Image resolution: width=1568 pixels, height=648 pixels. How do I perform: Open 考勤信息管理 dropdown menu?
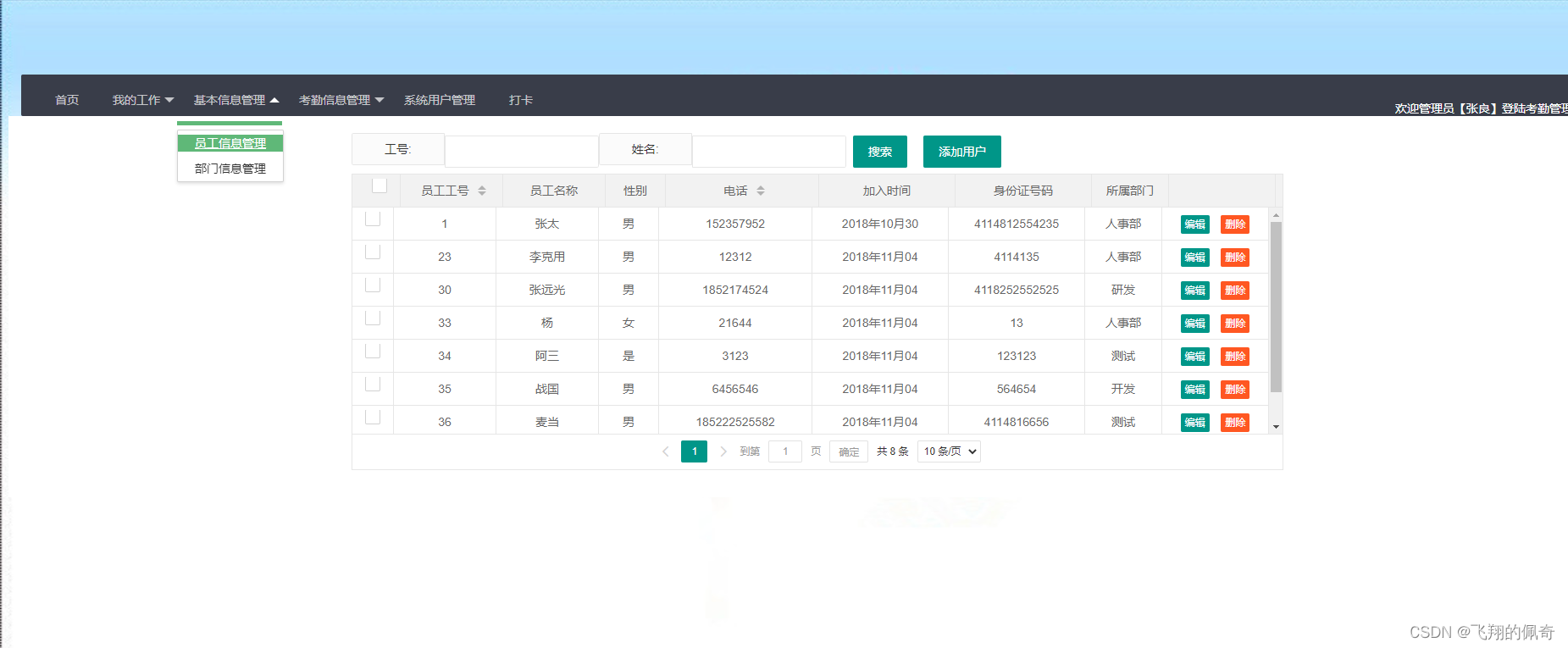(341, 100)
